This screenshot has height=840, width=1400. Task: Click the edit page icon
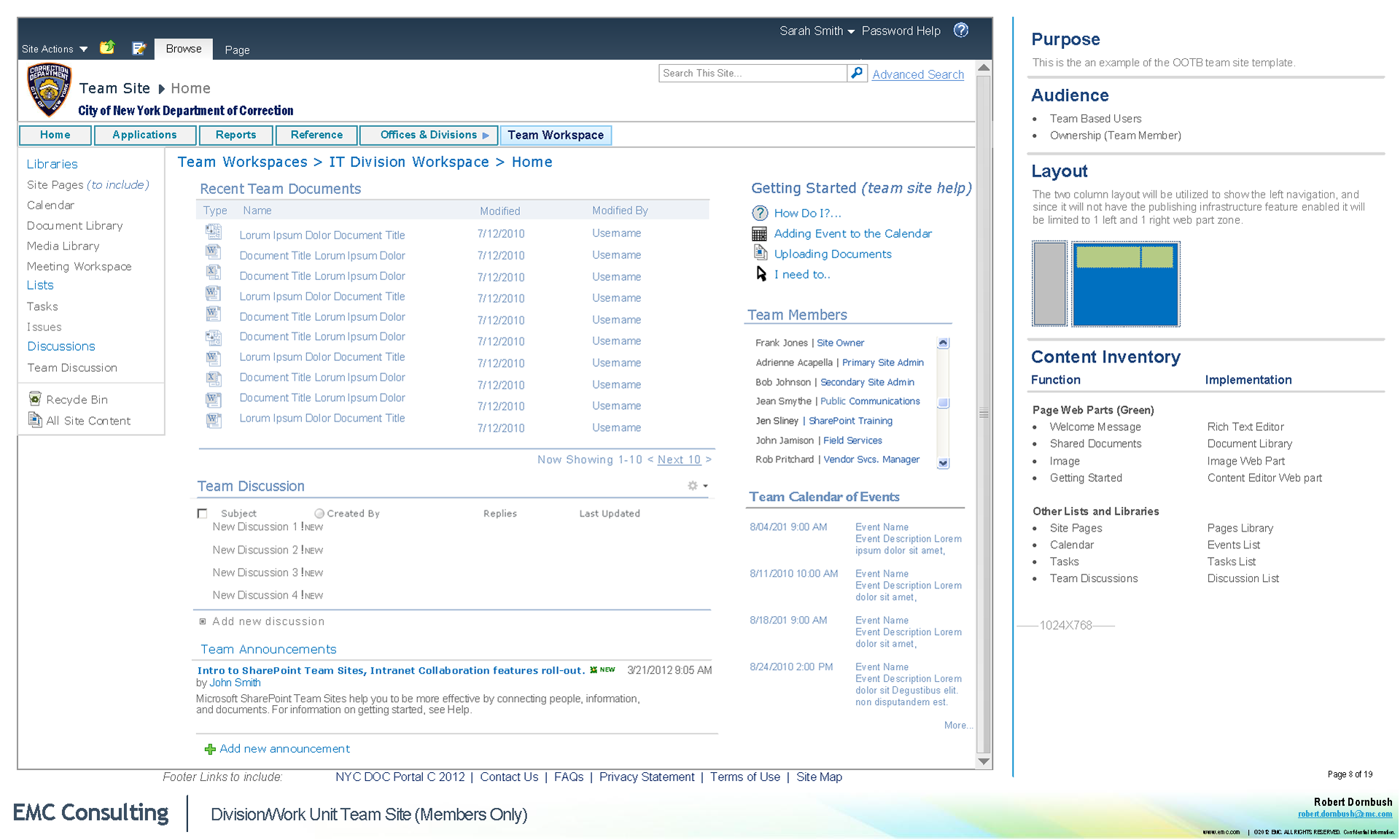coord(139,48)
